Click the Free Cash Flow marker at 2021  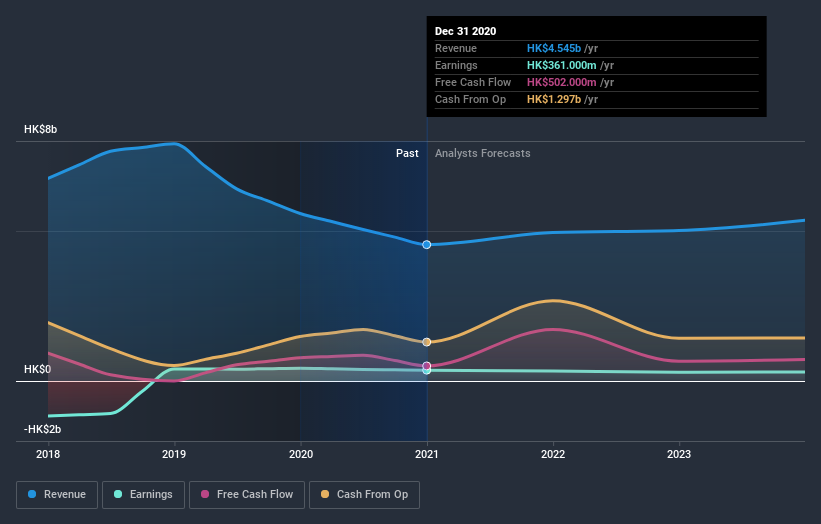coord(427,366)
